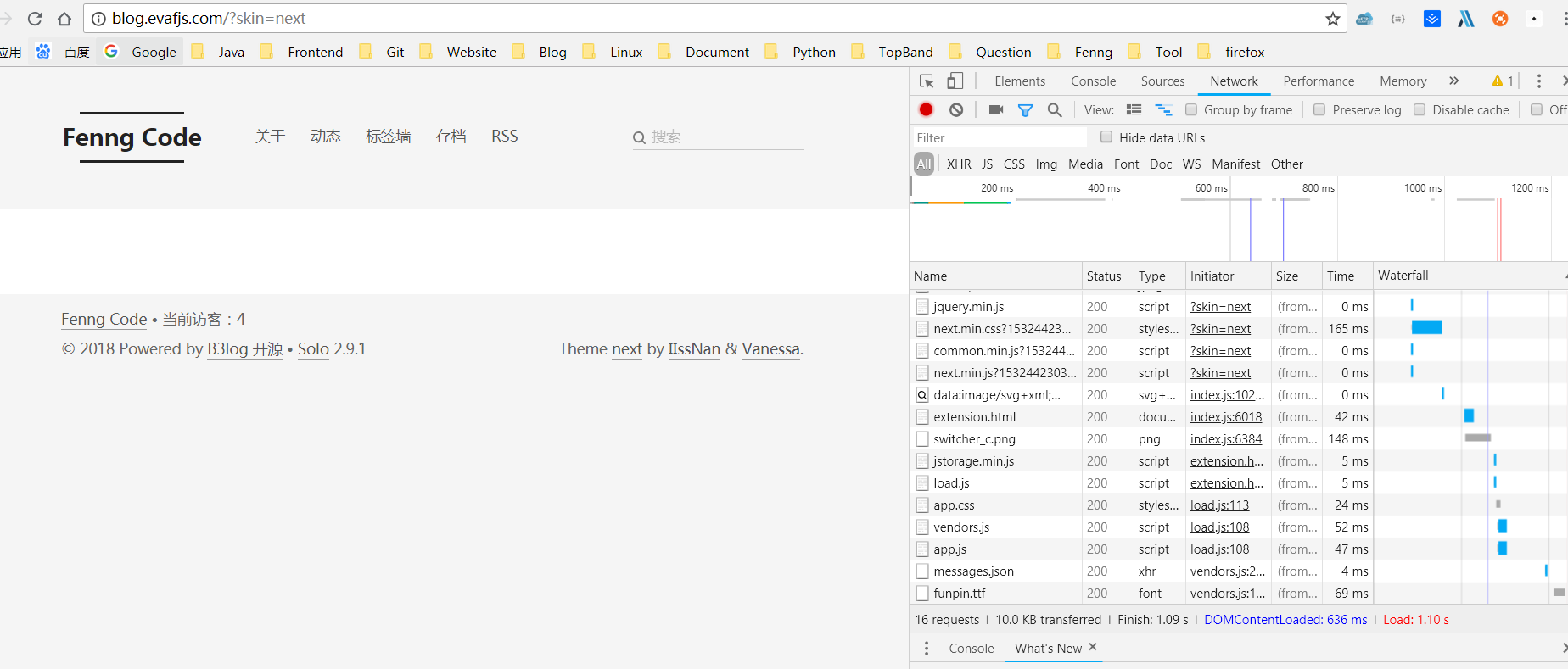Open the Git bookmark folder
Viewport: 1568px width, 669px height.
(x=382, y=52)
